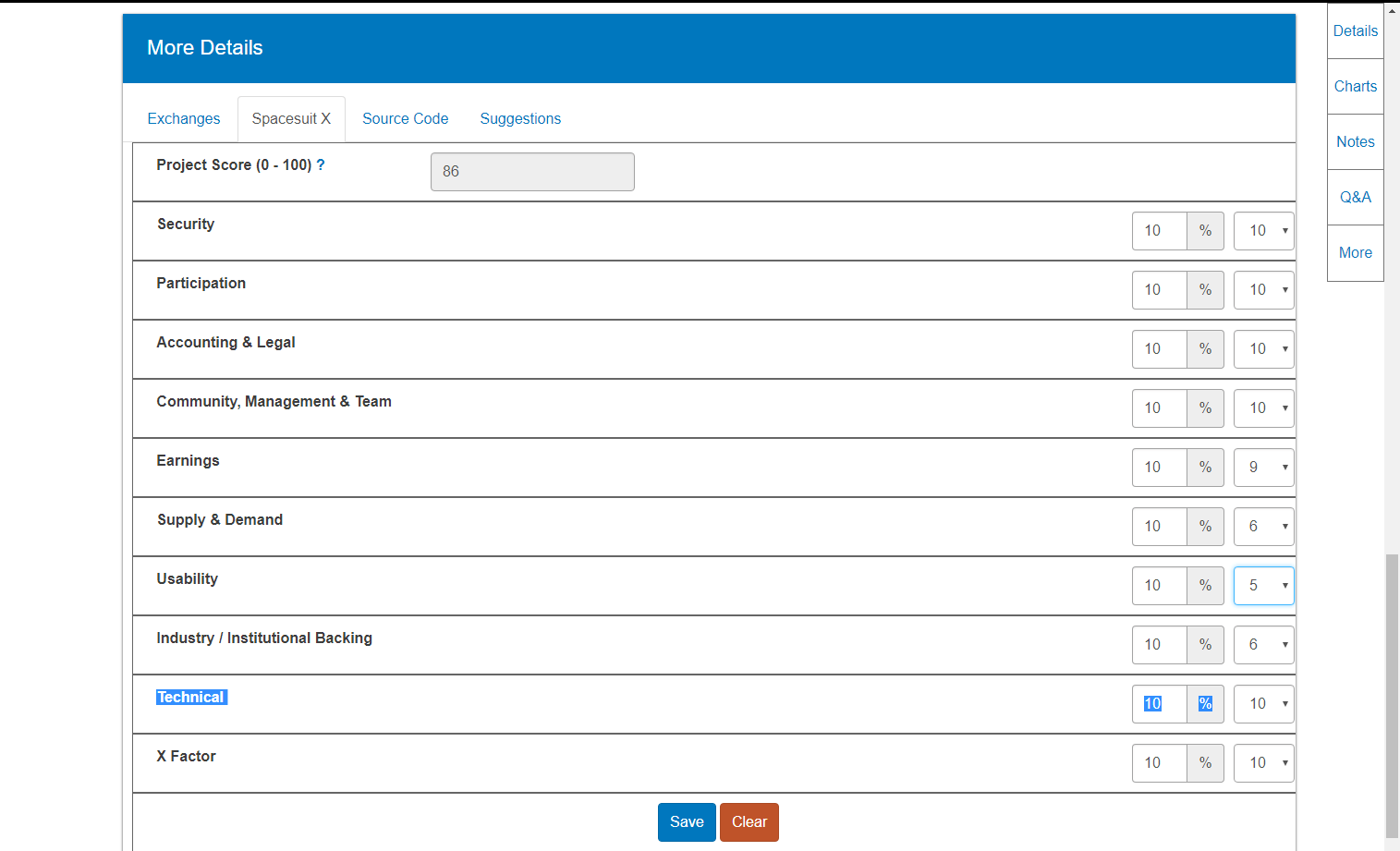Clear the project score form
The image size is (1400, 851).
[x=749, y=822]
